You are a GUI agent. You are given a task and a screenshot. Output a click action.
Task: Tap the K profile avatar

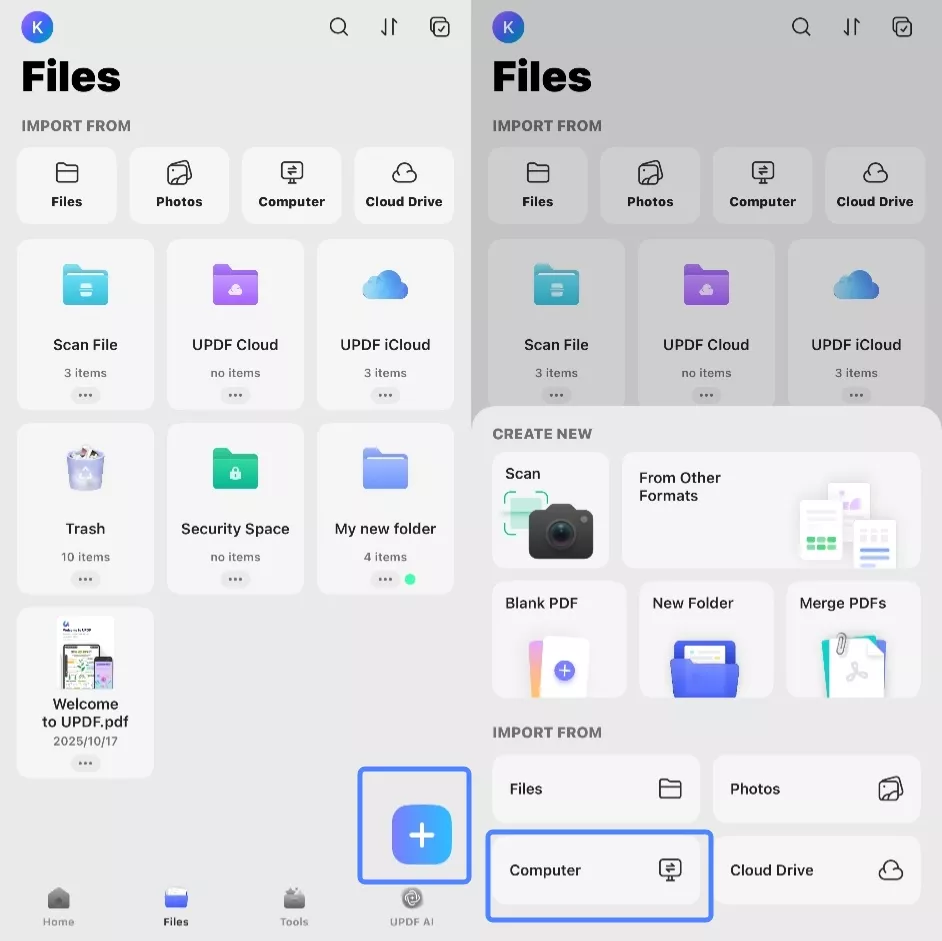(x=37, y=27)
